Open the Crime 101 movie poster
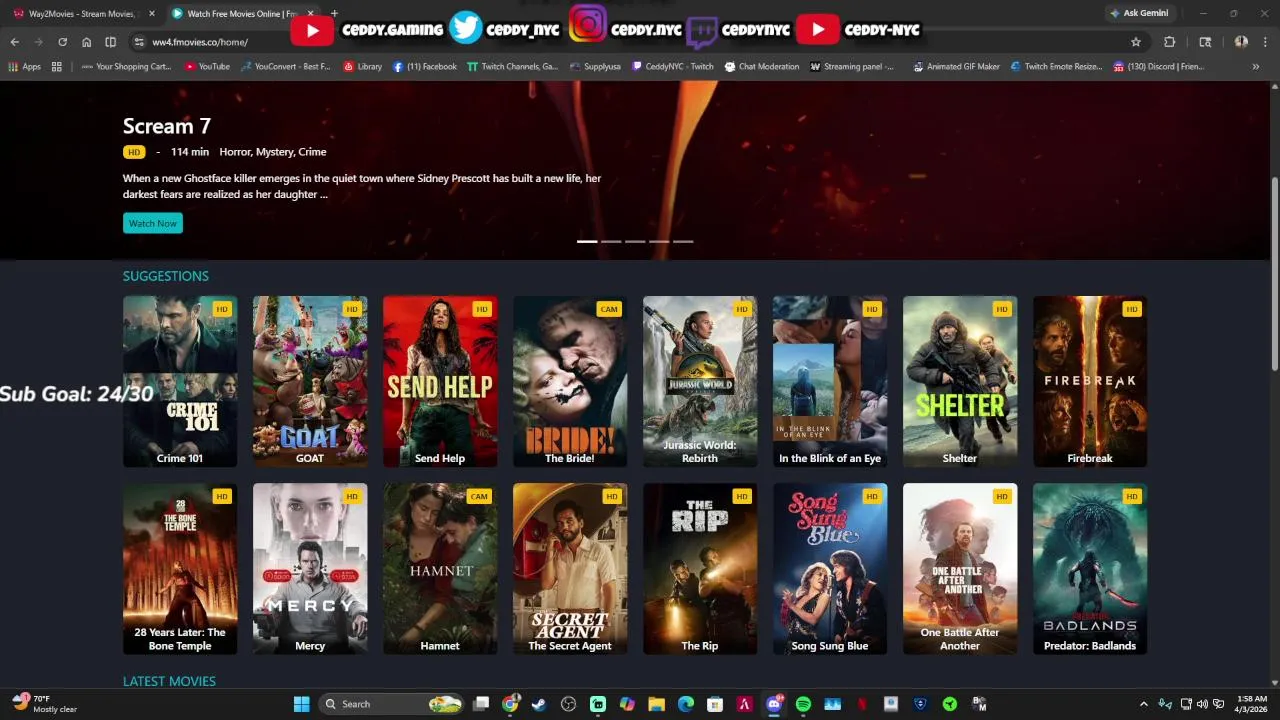Viewport: 1280px width, 720px height. (180, 381)
